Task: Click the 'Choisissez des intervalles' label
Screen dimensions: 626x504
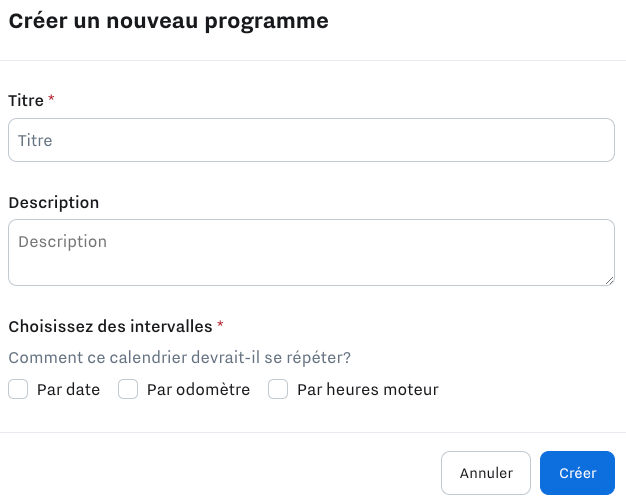Action: coord(110,326)
